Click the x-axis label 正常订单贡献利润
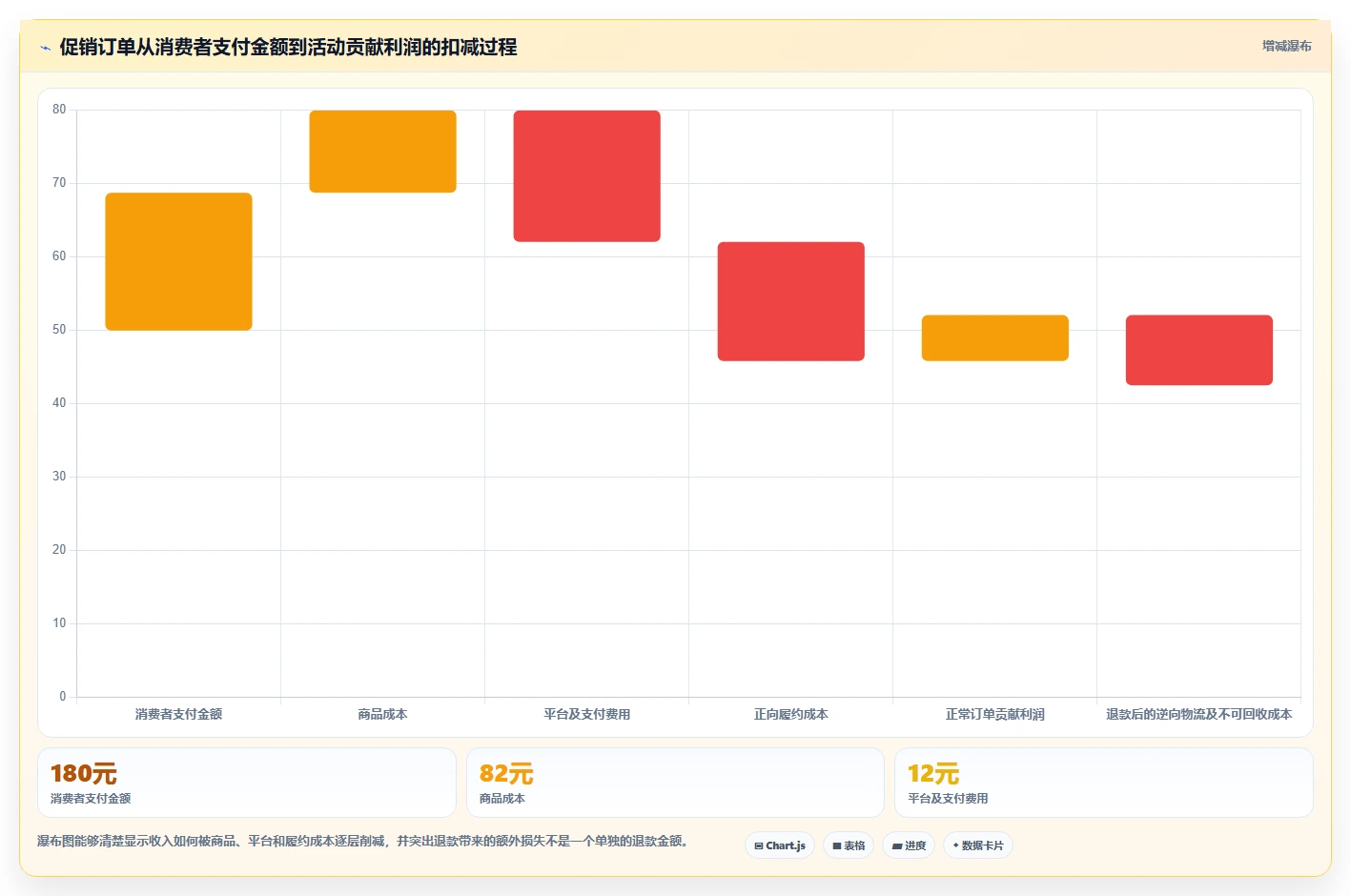This screenshot has width=1351, height=896. tap(994, 714)
